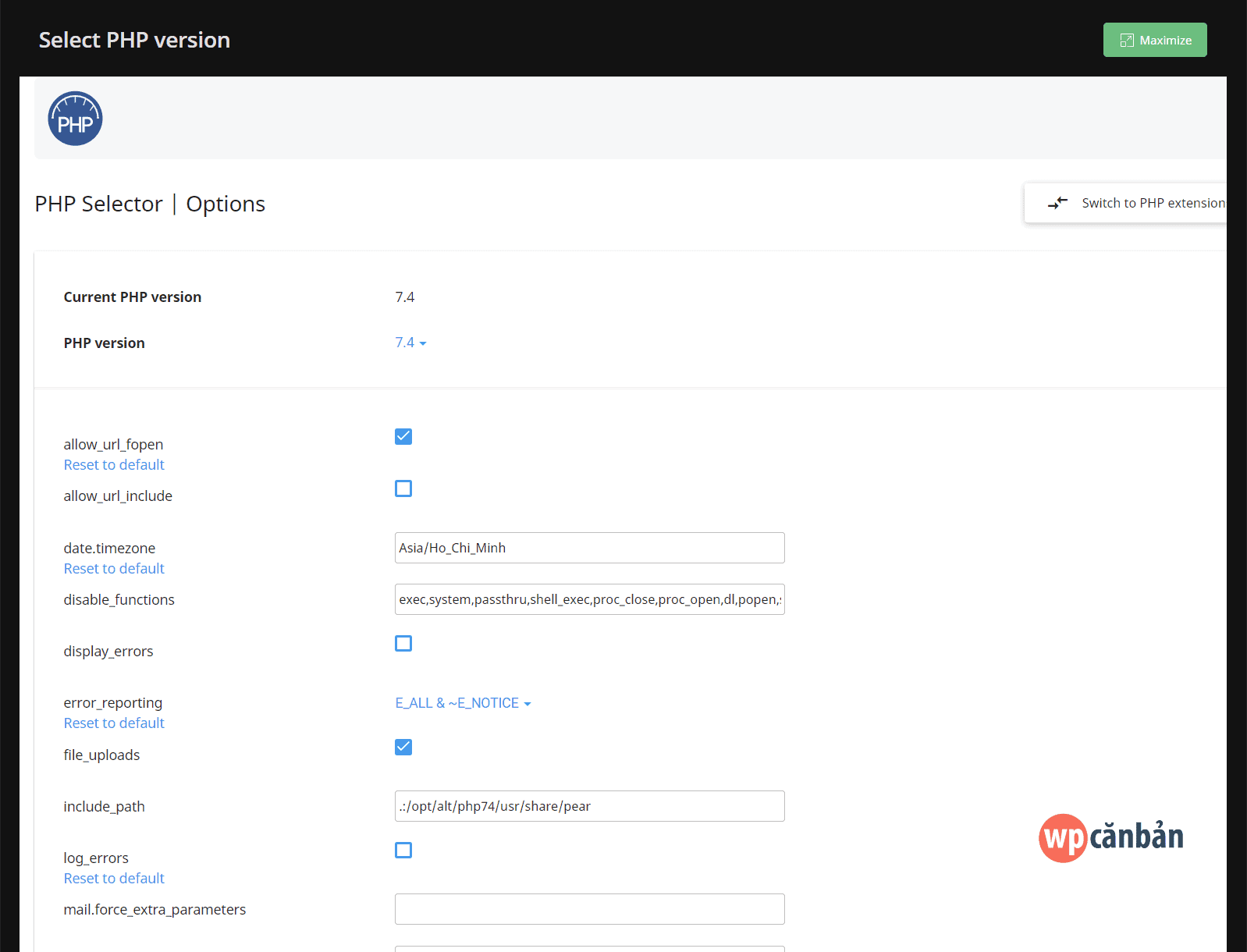Viewport: 1247px width, 952px height.
Task: Click the date.timezone input field
Action: tap(589, 548)
